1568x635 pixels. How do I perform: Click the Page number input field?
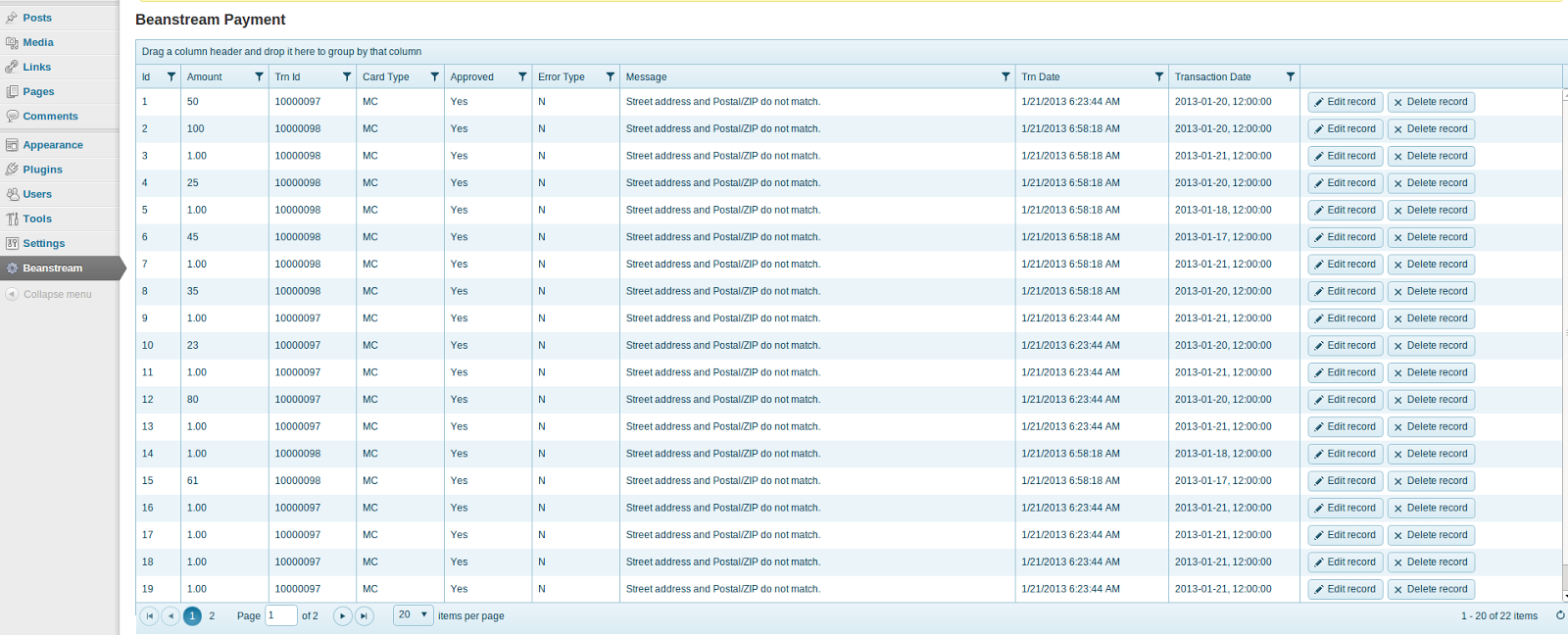tap(281, 615)
